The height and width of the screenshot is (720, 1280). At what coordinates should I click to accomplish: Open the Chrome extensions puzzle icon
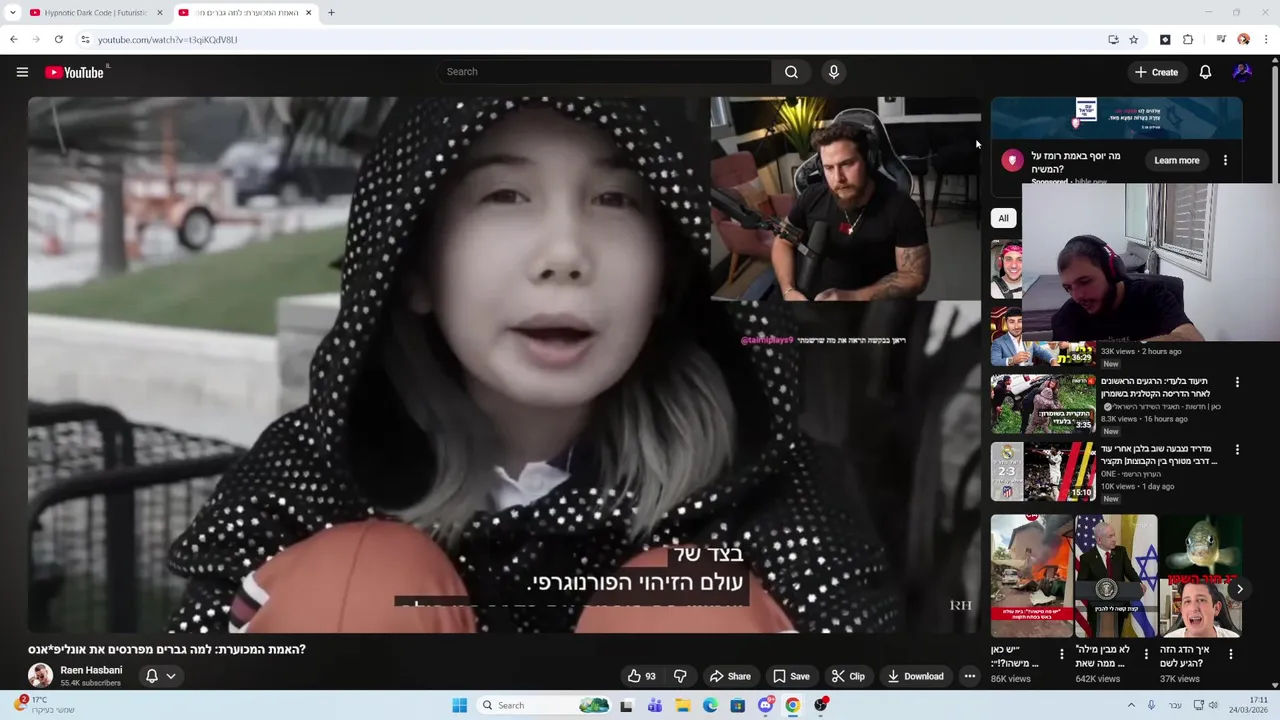(x=1188, y=40)
